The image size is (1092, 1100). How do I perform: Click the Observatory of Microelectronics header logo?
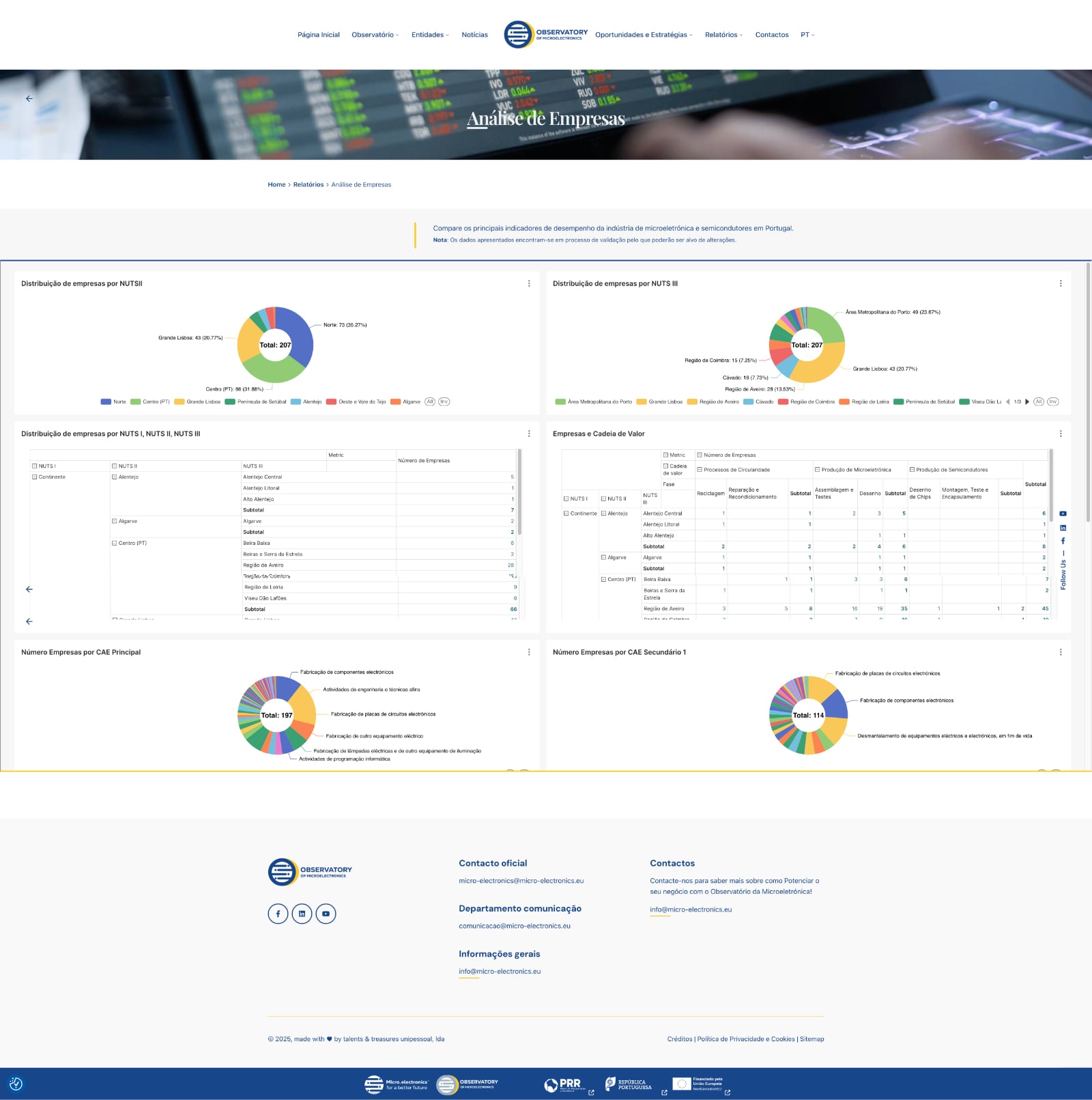545,34
